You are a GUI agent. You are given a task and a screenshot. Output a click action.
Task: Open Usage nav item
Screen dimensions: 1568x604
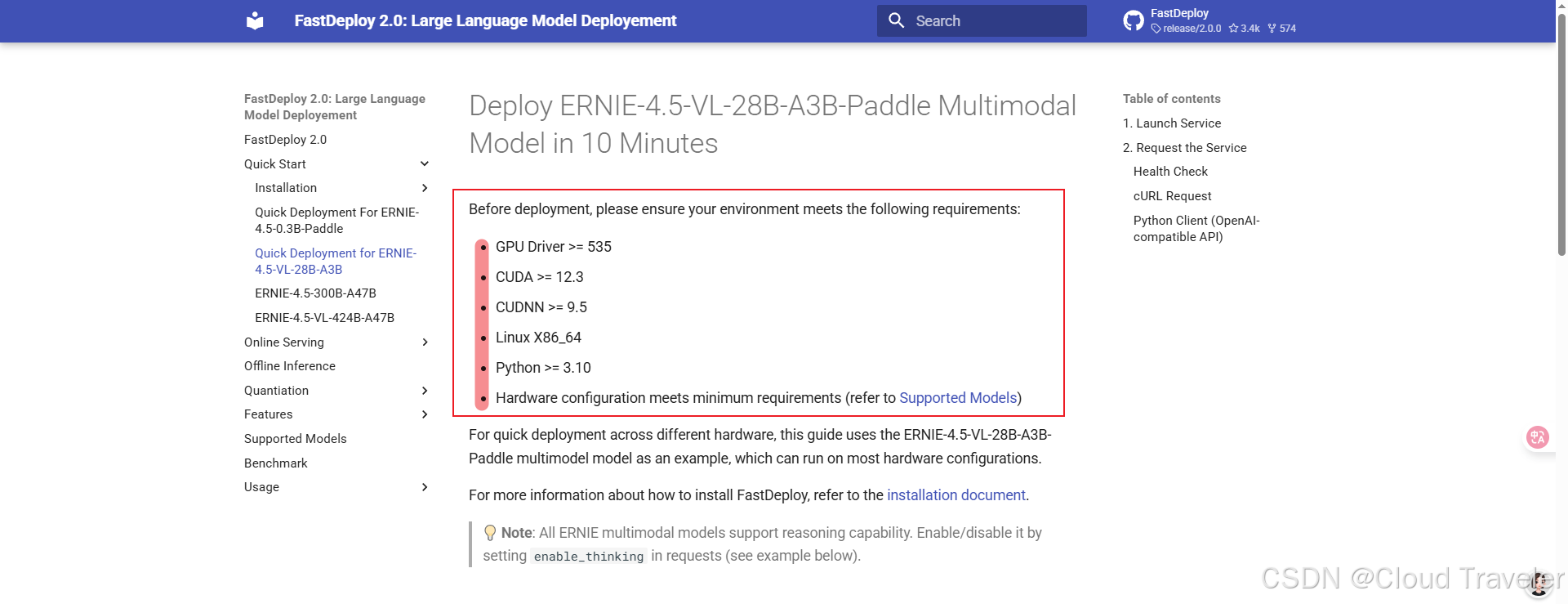pyautogui.click(x=261, y=487)
